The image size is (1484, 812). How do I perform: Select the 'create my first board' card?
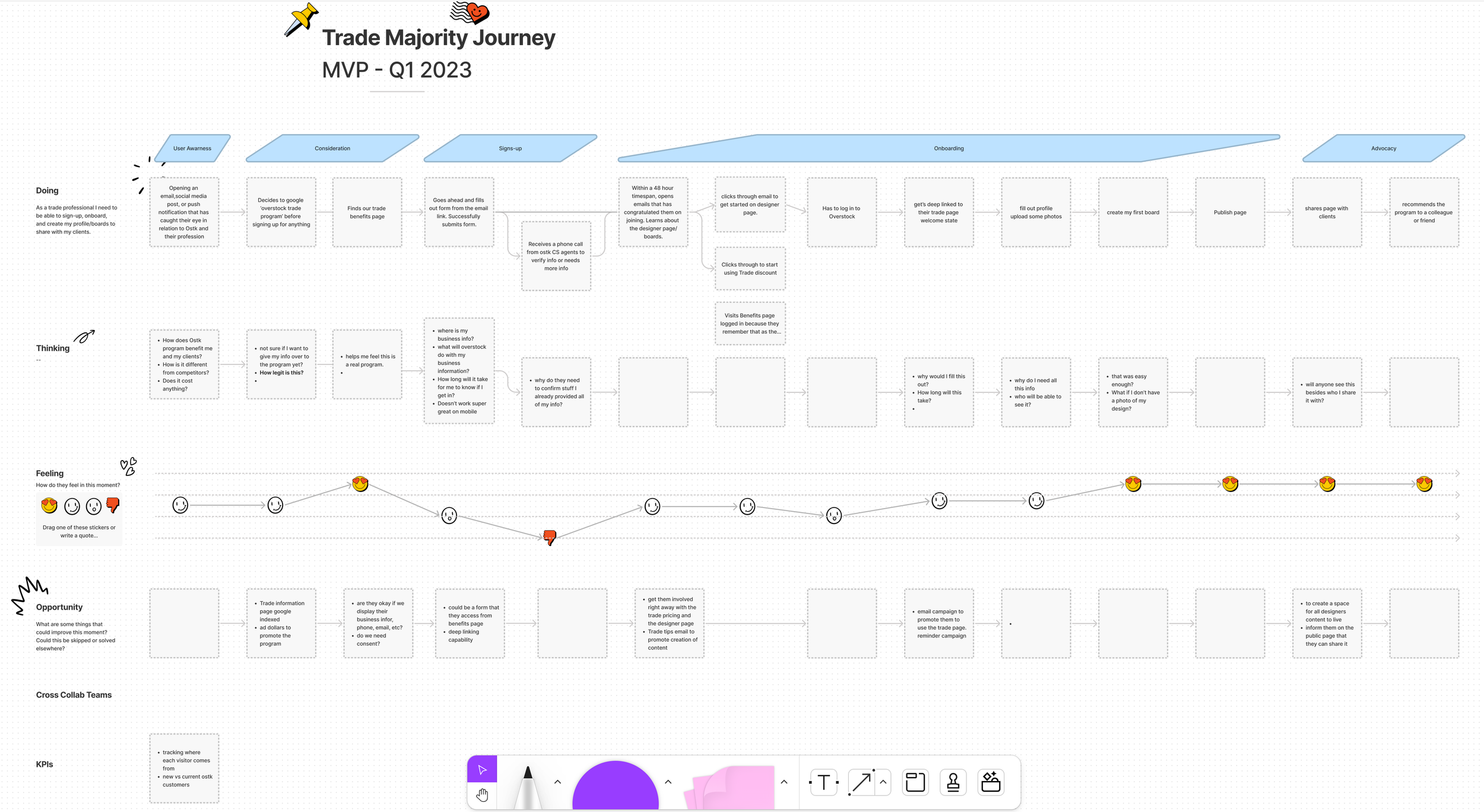[1133, 212]
